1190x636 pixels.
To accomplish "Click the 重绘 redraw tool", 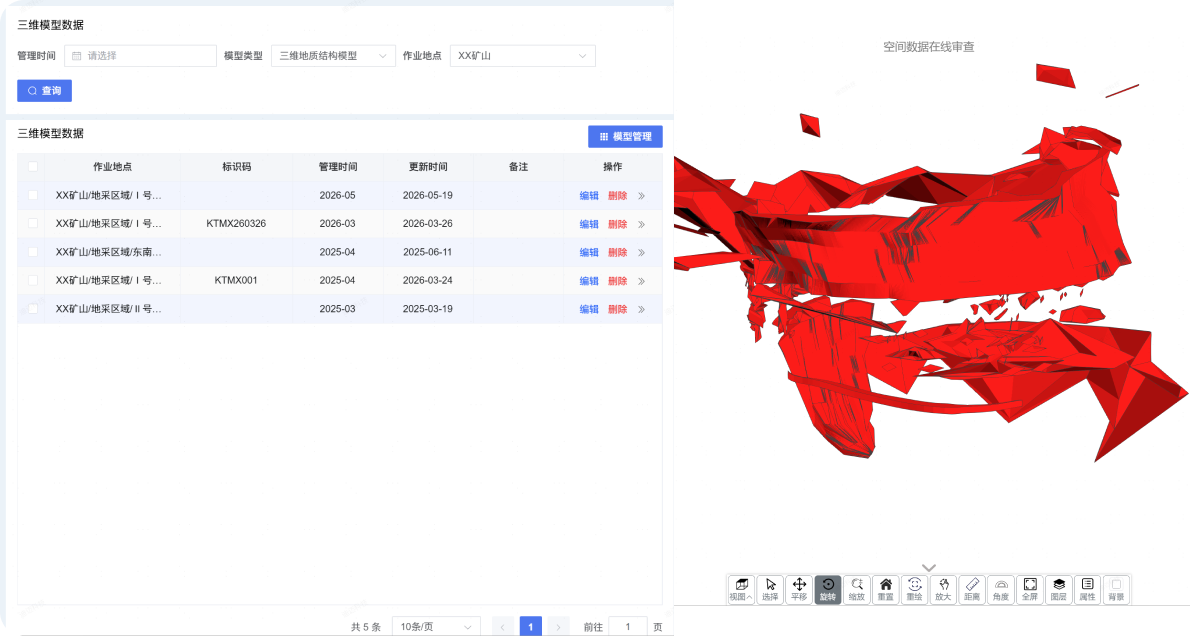I will 915,589.
